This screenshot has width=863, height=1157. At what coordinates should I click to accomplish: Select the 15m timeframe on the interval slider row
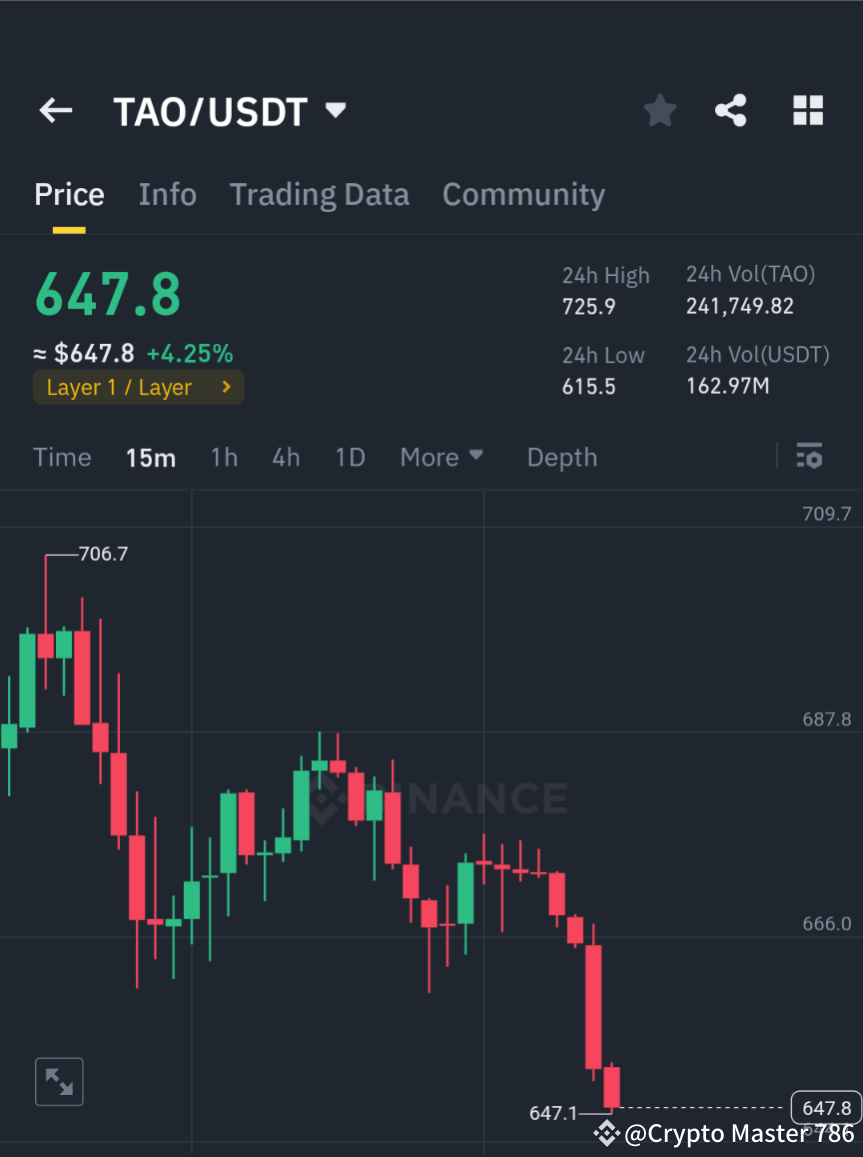click(151, 457)
